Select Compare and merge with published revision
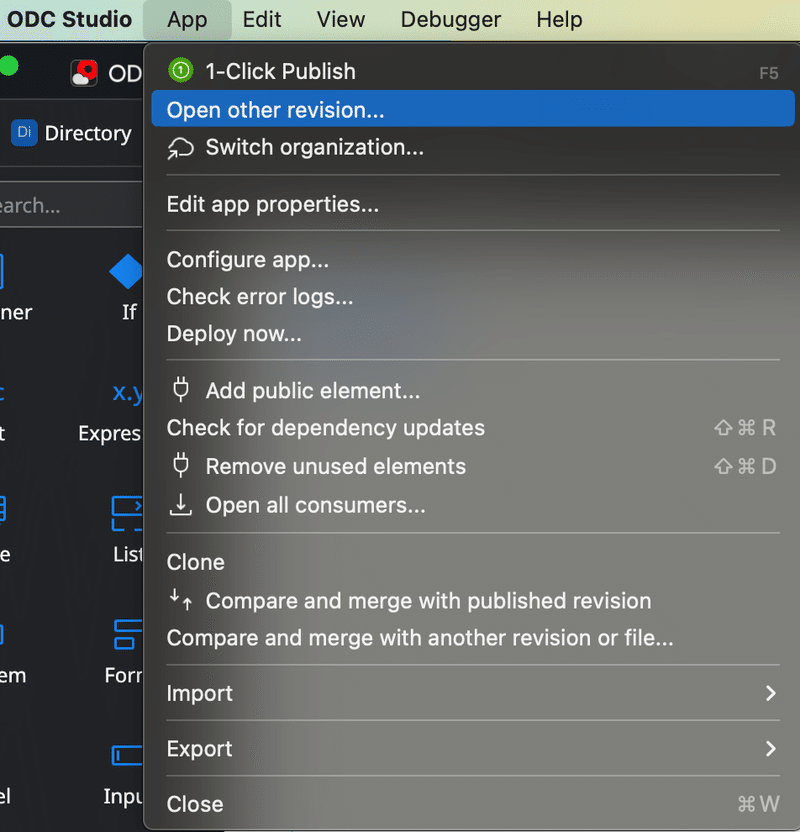This screenshot has width=800, height=832. click(x=473, y=601)
